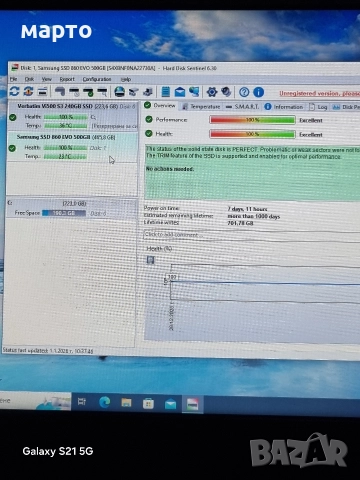Viewport: 360px width, 480px height.
Task: Click the '7 days, 11 hours' power-on value
Action: [x=247, y=209]
